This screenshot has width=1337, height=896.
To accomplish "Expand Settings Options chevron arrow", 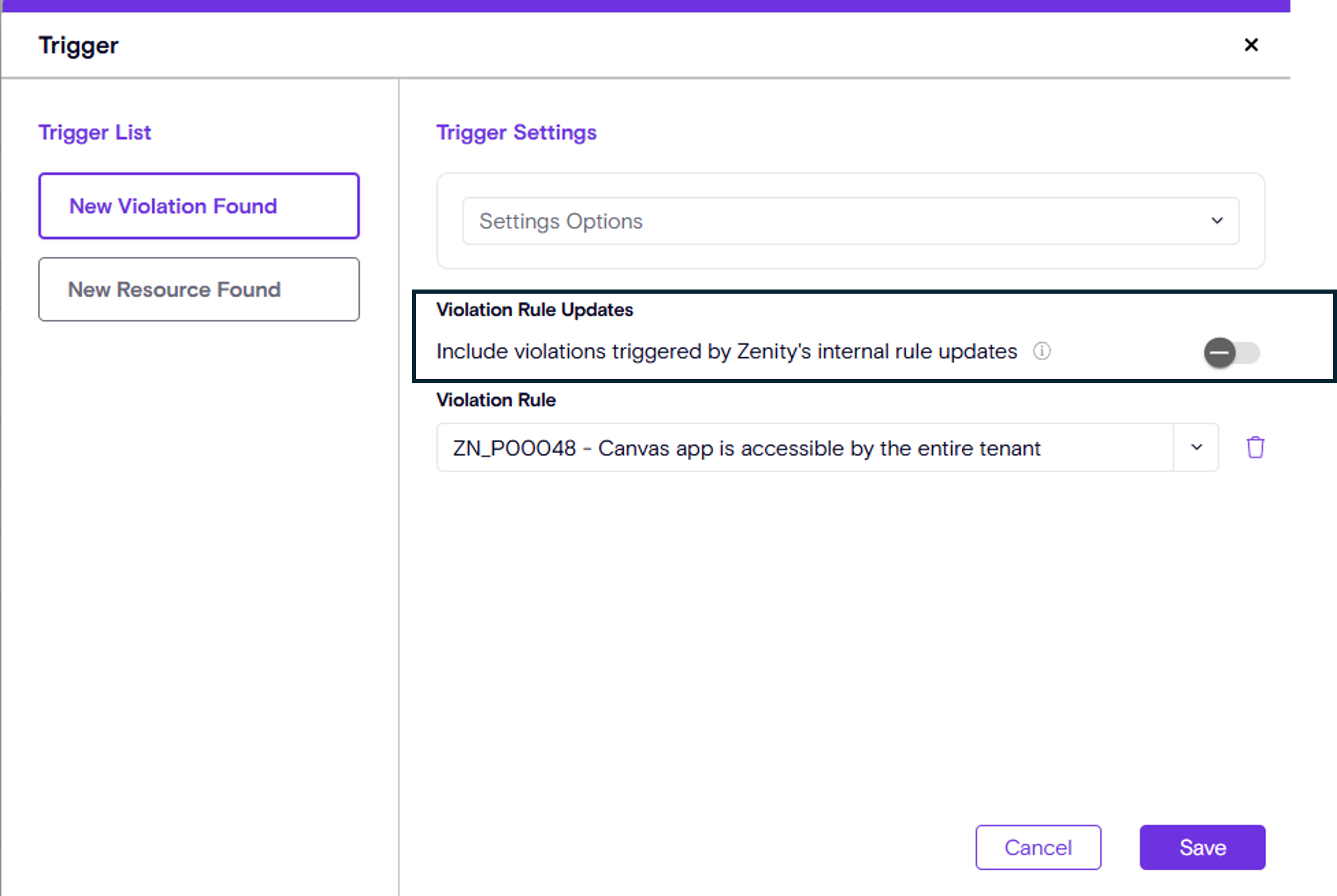I will 1217,221.
